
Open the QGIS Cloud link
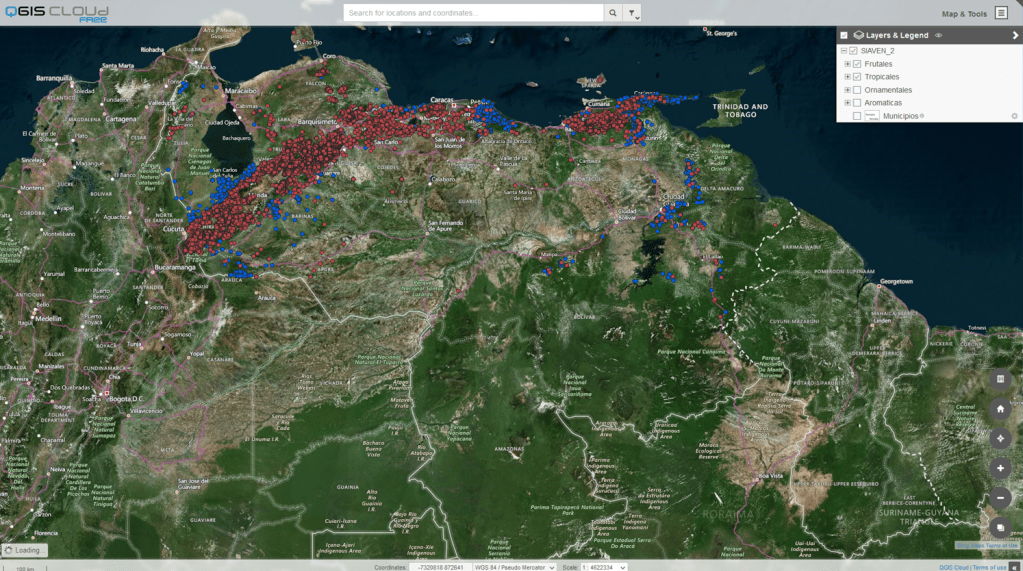click(953, 567)
